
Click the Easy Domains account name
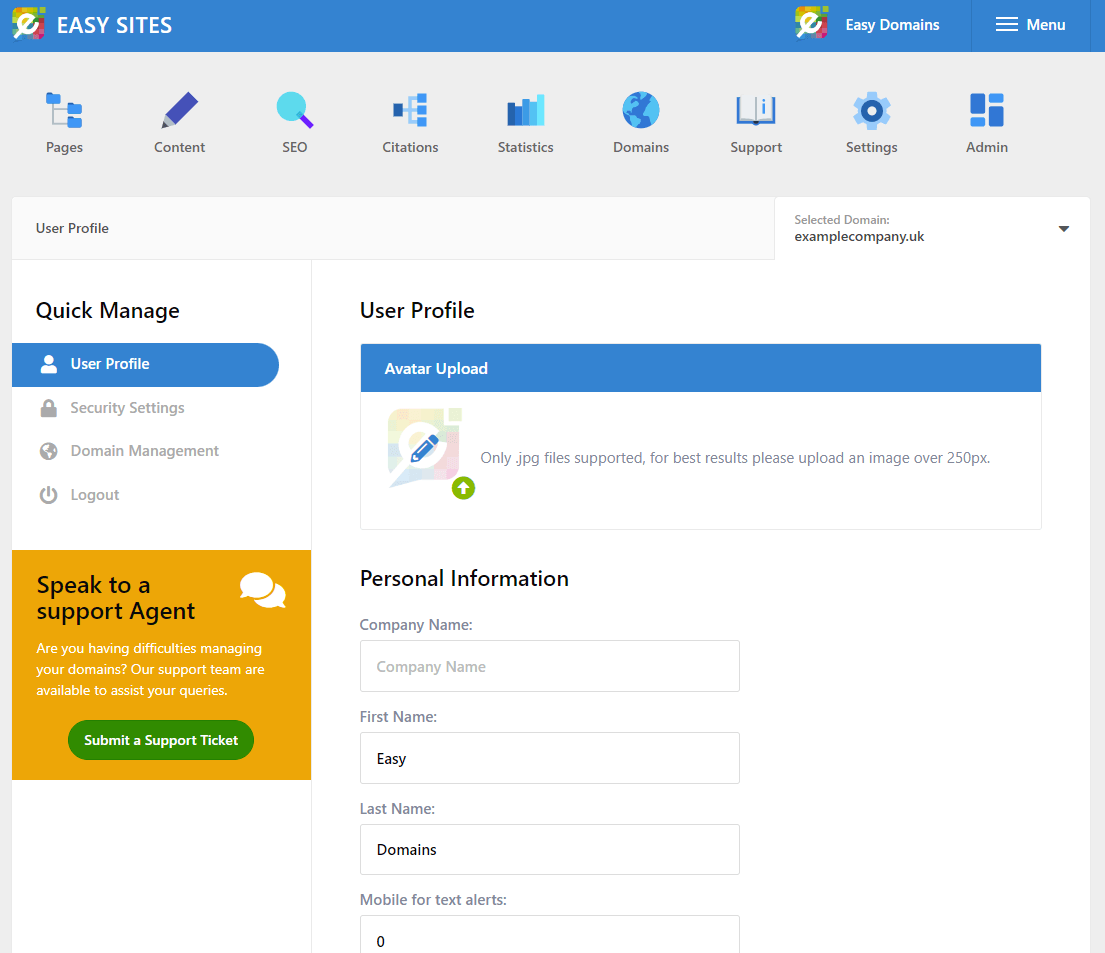892,25
